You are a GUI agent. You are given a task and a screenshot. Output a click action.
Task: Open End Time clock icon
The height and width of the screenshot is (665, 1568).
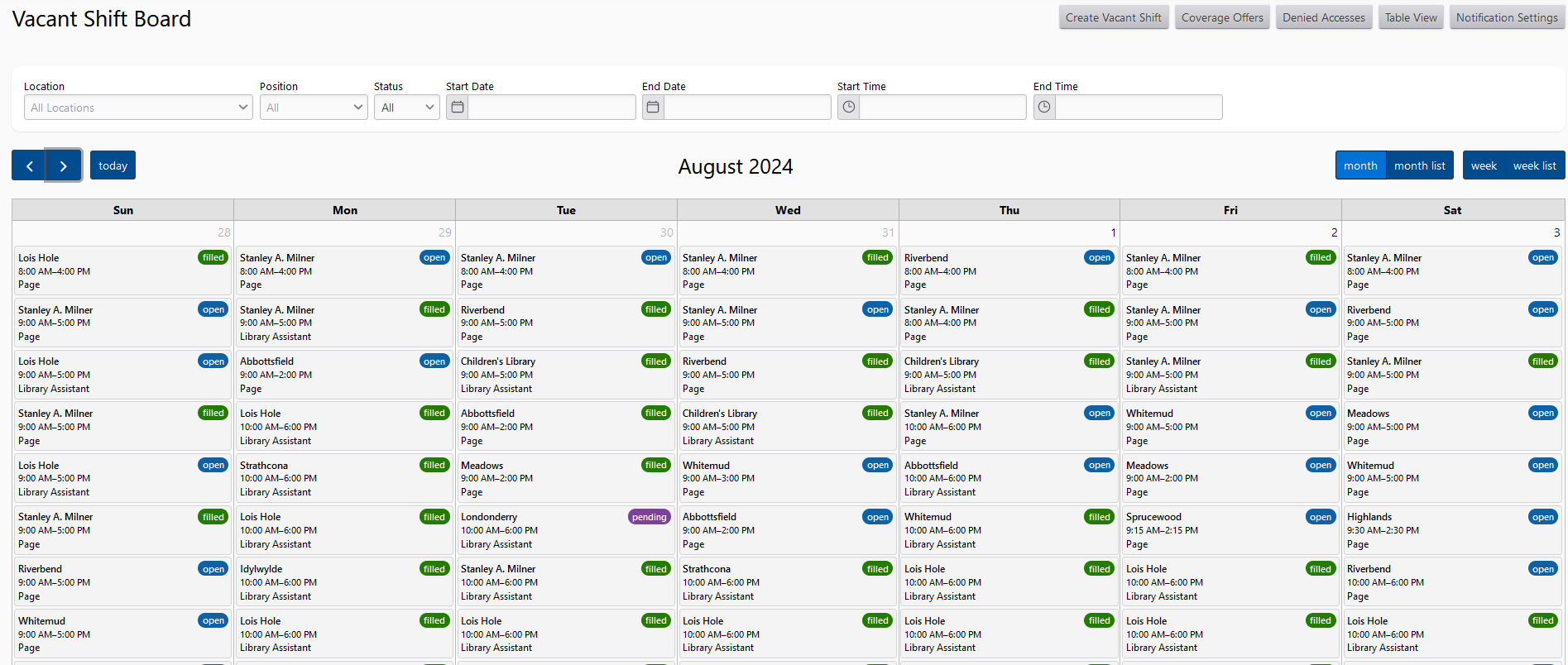1045,108
